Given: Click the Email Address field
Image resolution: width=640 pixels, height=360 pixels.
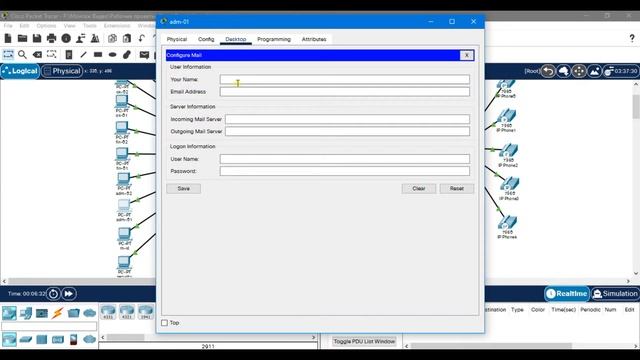Looking at the screenshot, I should coord(344,92).
